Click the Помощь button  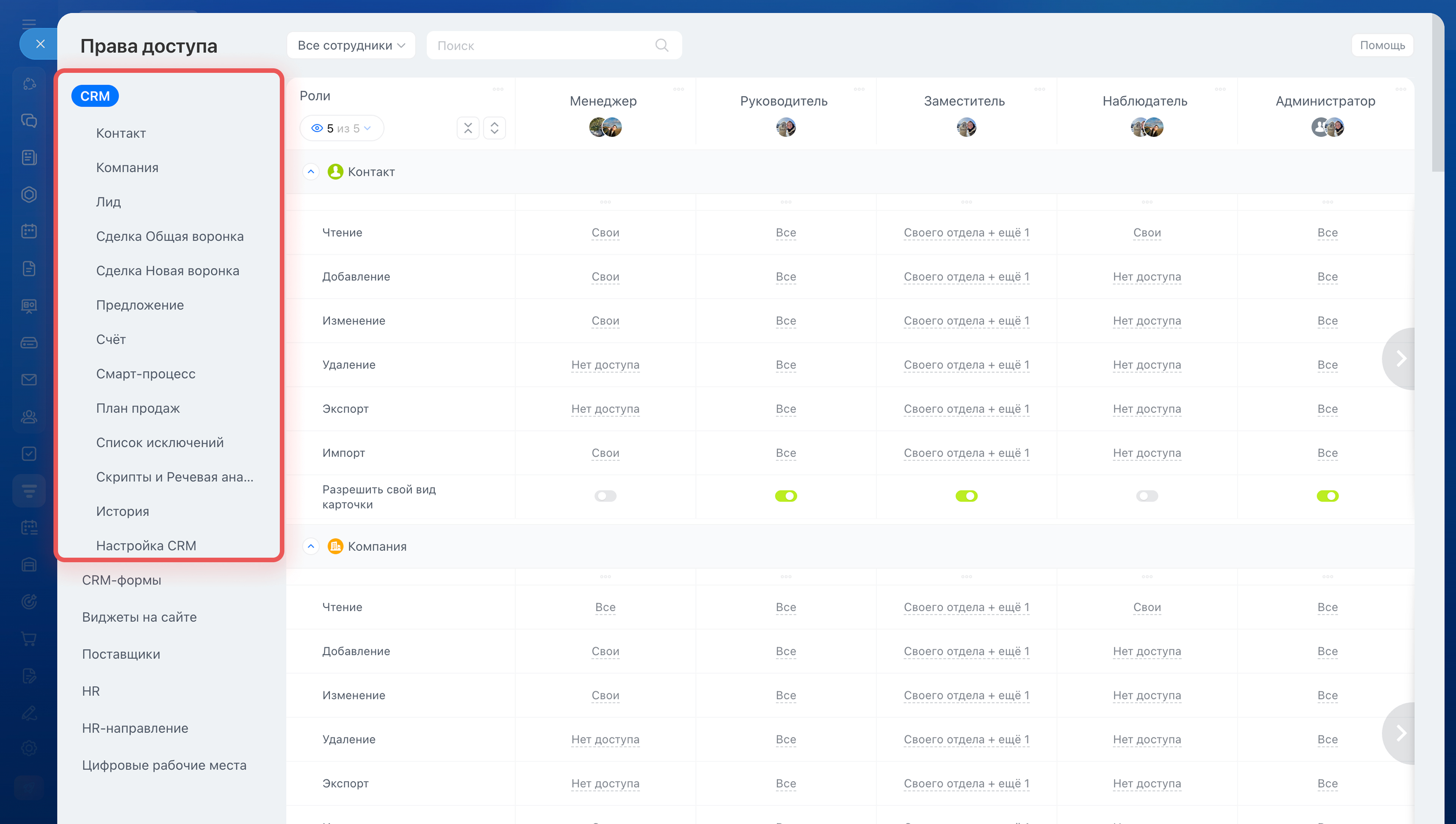[1382, 45]
